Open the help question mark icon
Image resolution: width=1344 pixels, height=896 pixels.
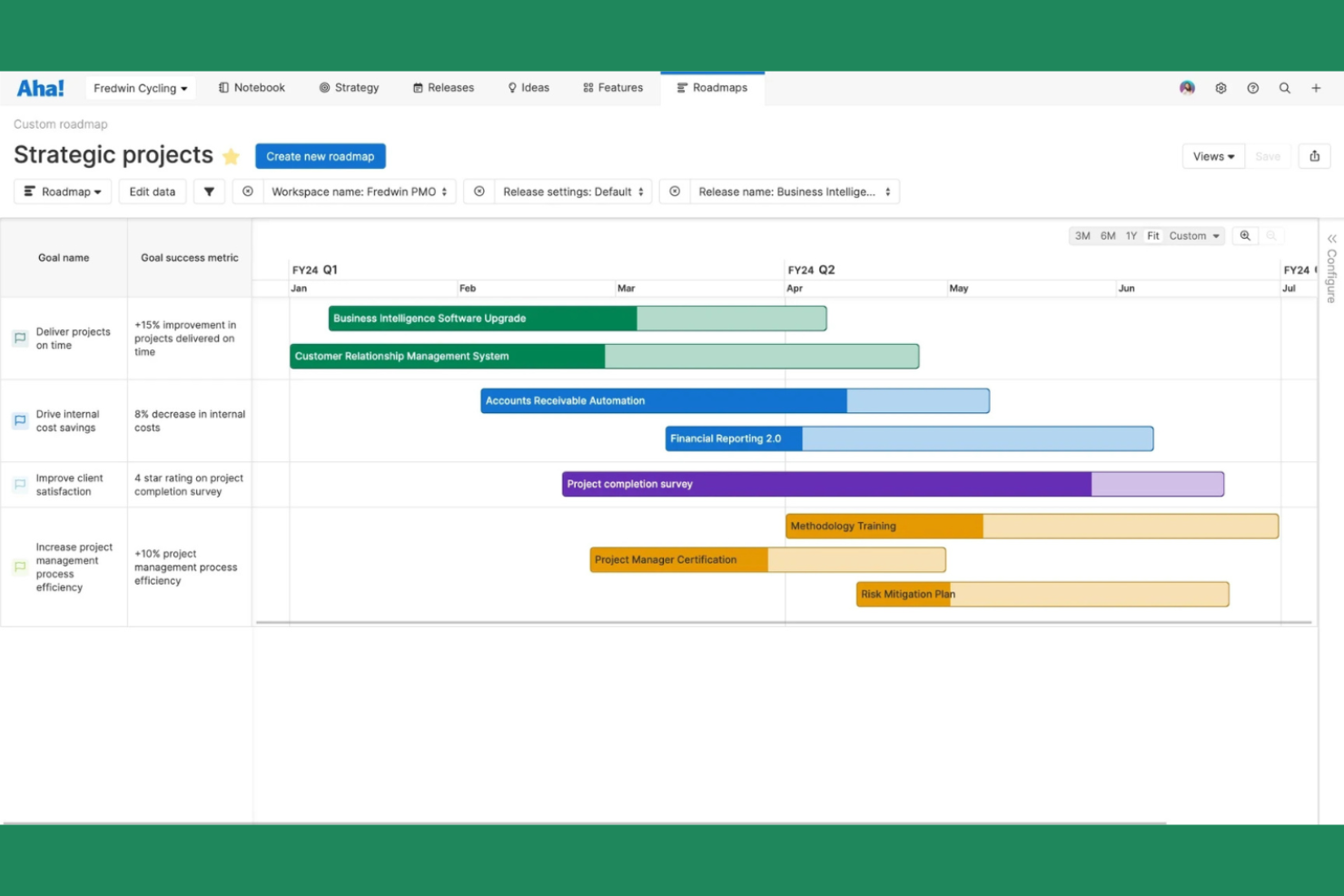(x=1252, y=88)
